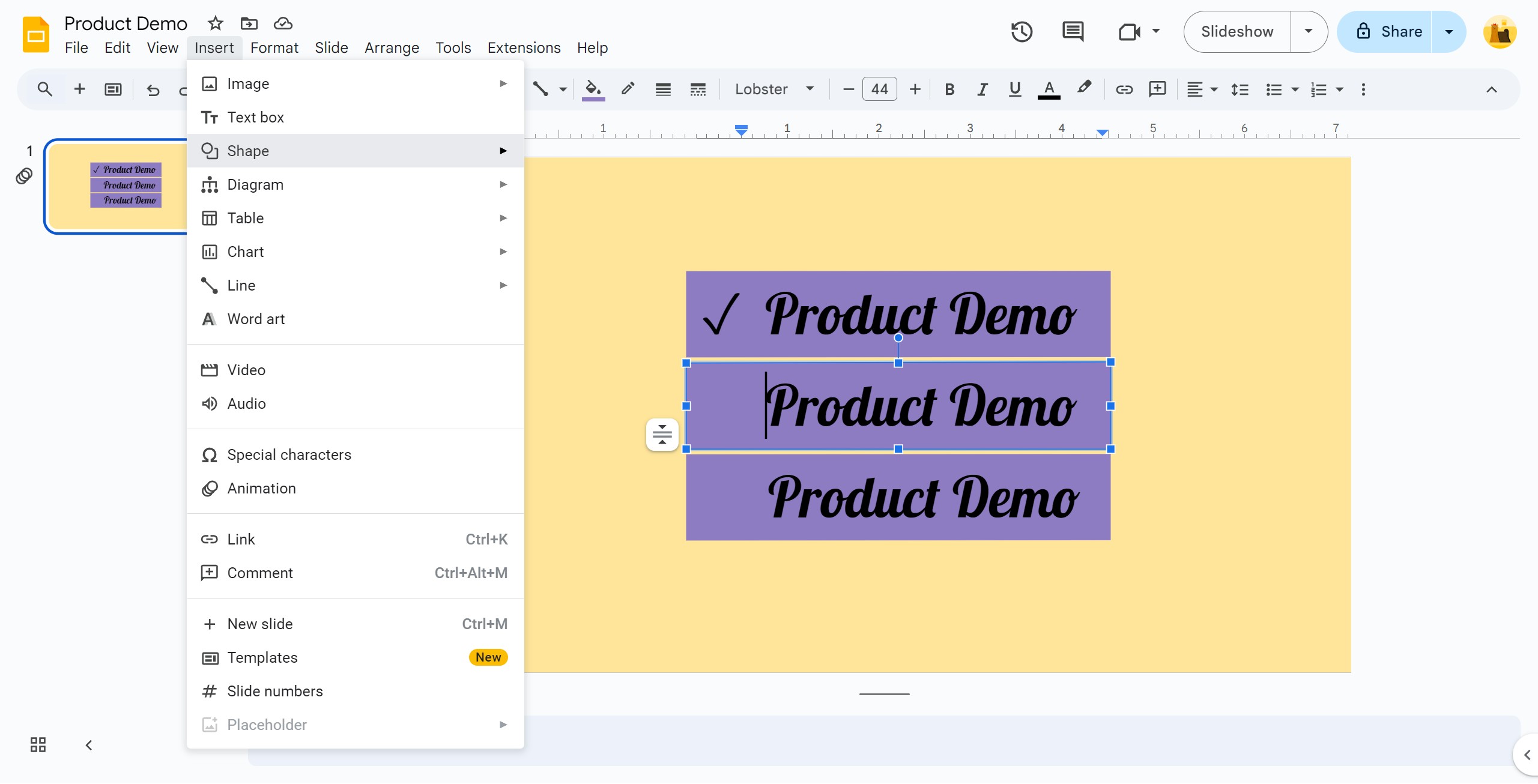The height and width of the screenshot is (784, 1538).
Task: Select the bottom Product Demo text box
Action: 898,497
